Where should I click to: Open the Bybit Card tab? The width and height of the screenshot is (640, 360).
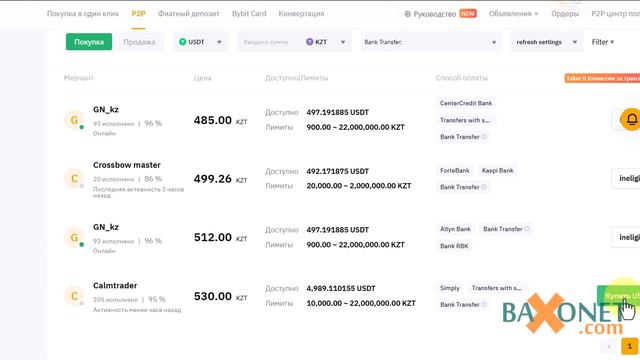coord(249,13)
